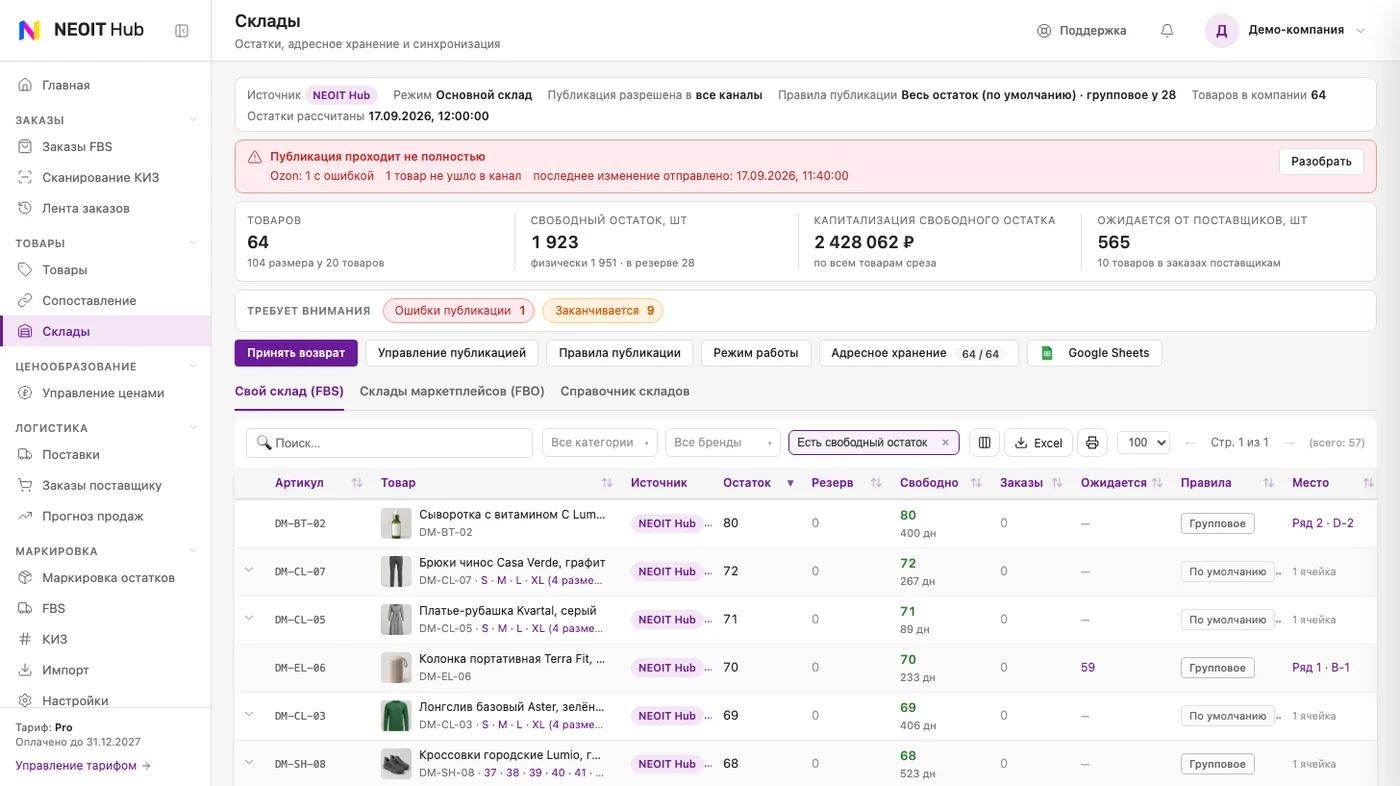The image size is (1400, 786).
Task: Open Управление публикацией
Action: pyautogui.click(x=452, y=353)
